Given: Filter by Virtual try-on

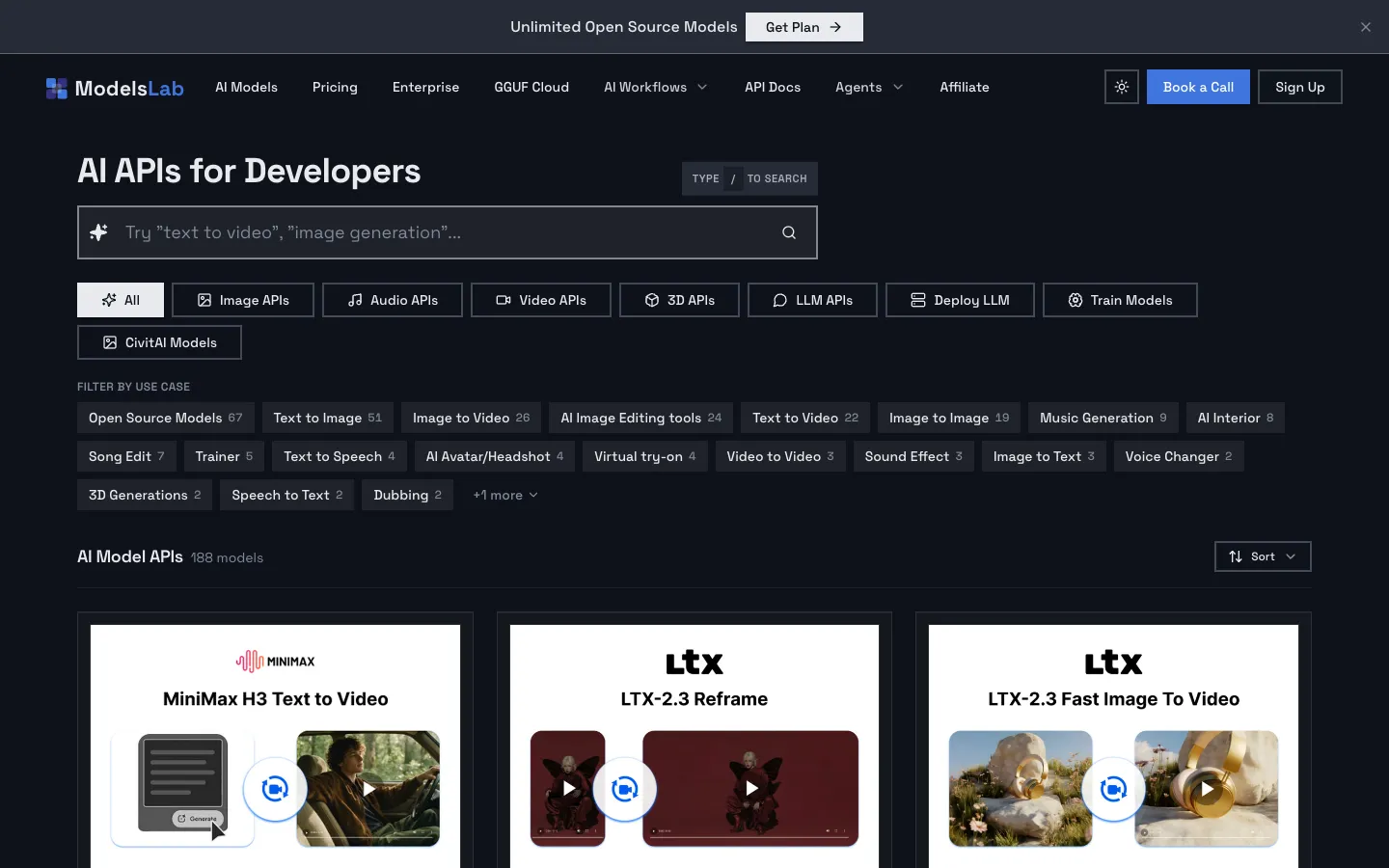Looking at the screenshot, I should (645, 456).
